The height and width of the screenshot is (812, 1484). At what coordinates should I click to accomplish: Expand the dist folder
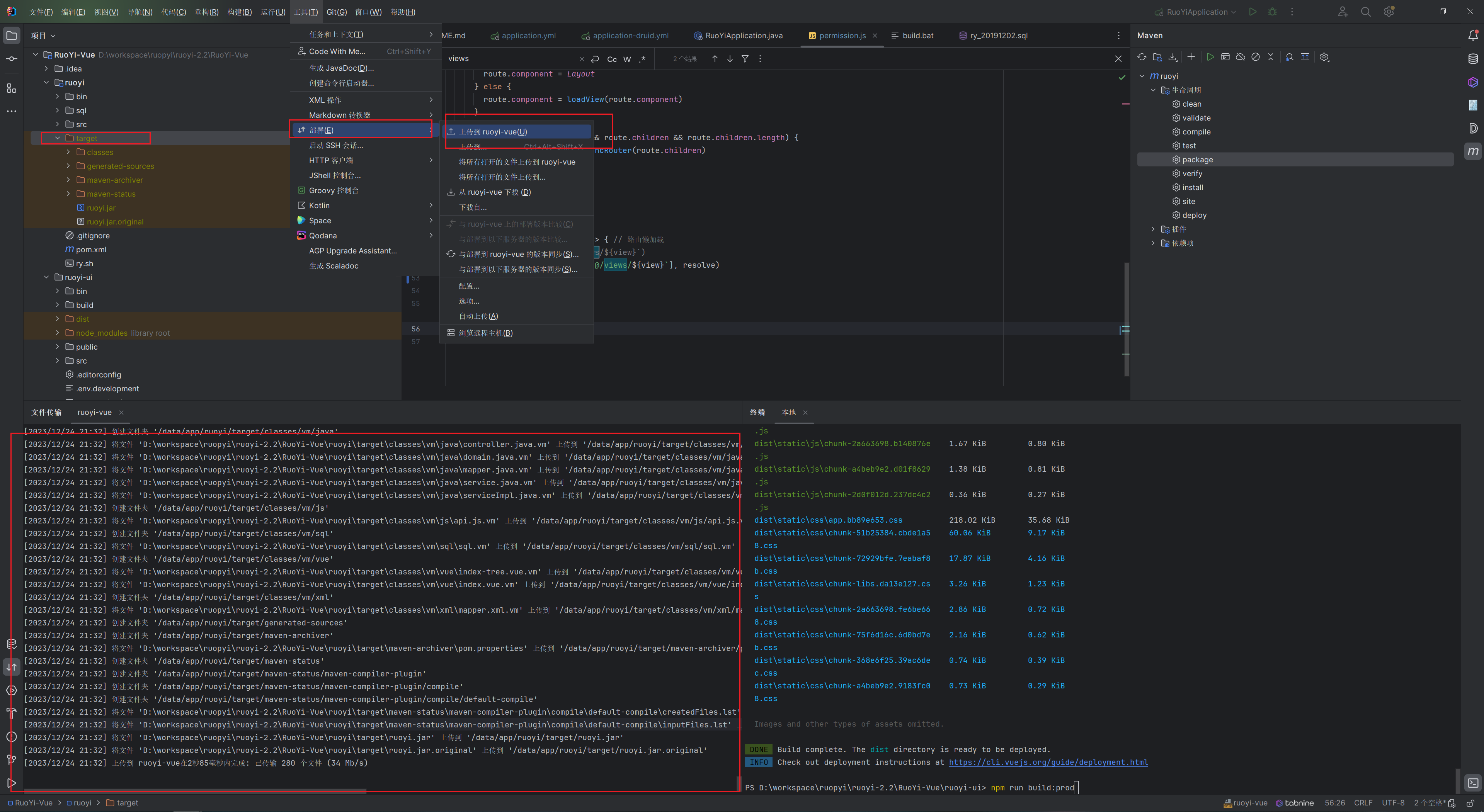pyautogui.click(x=58, y=319)
